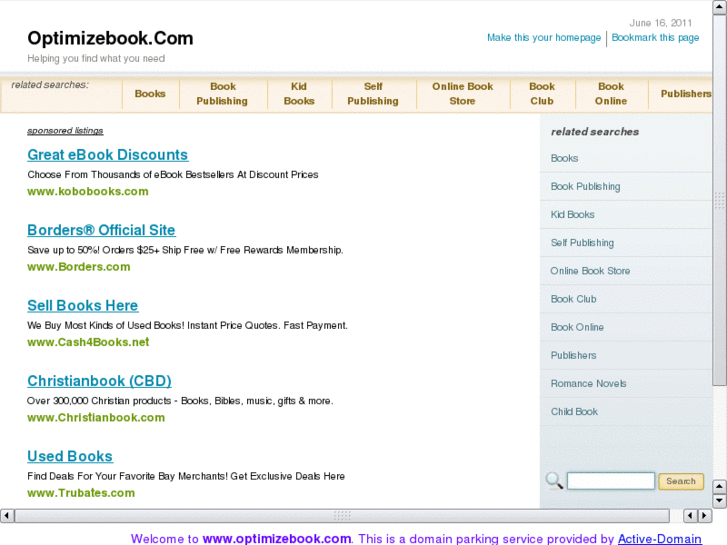Click Bookmark this page link
727x545 pixels.
[x=655, y=38]
